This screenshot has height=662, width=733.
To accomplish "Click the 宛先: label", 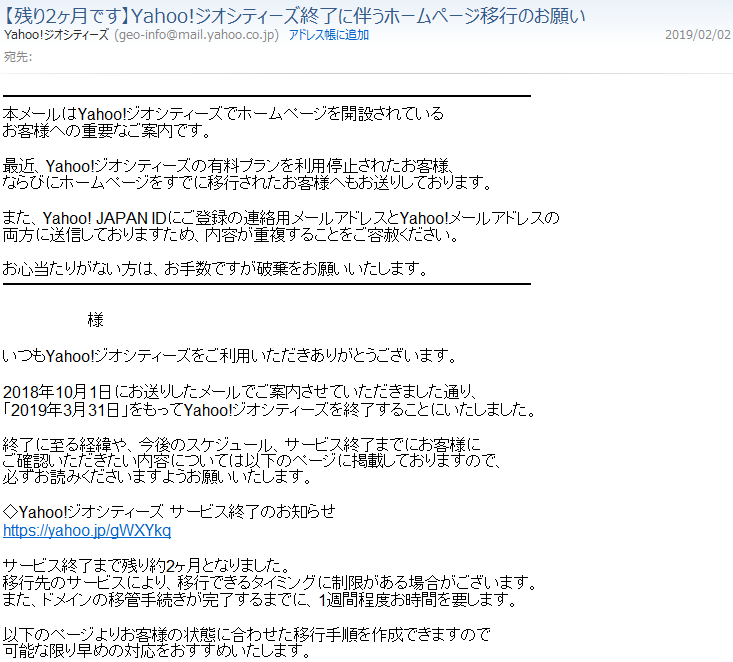I will pyautogui.click(x=18, y=57).
